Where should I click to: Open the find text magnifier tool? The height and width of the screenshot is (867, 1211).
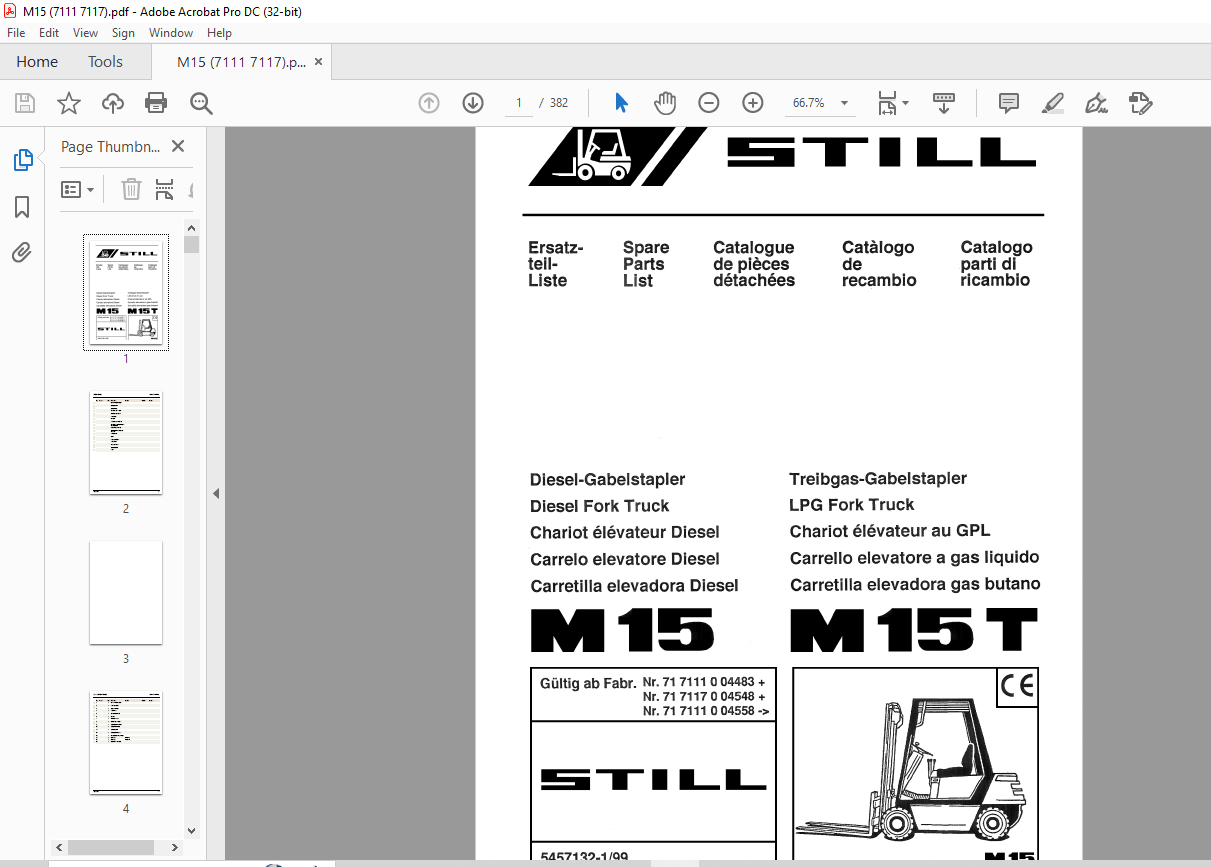pos(201,103)
